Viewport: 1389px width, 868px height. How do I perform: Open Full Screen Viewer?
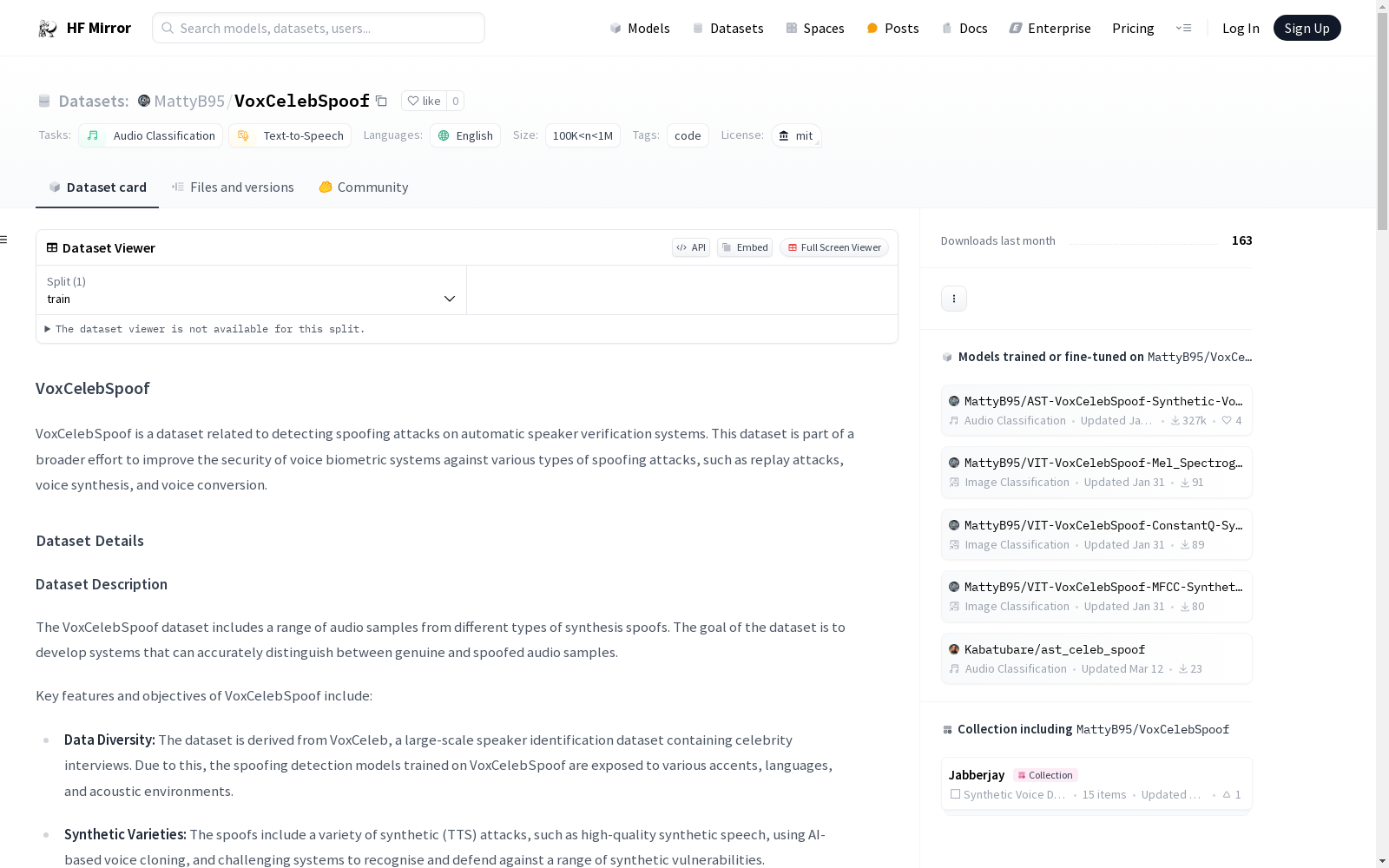click(x=833, y=247)
